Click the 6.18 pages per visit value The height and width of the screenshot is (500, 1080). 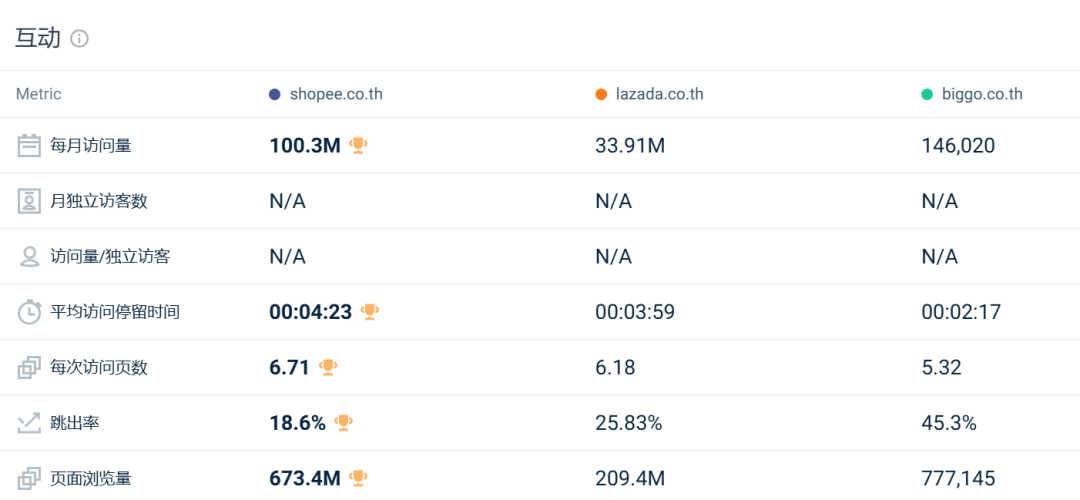click(616, 368)
